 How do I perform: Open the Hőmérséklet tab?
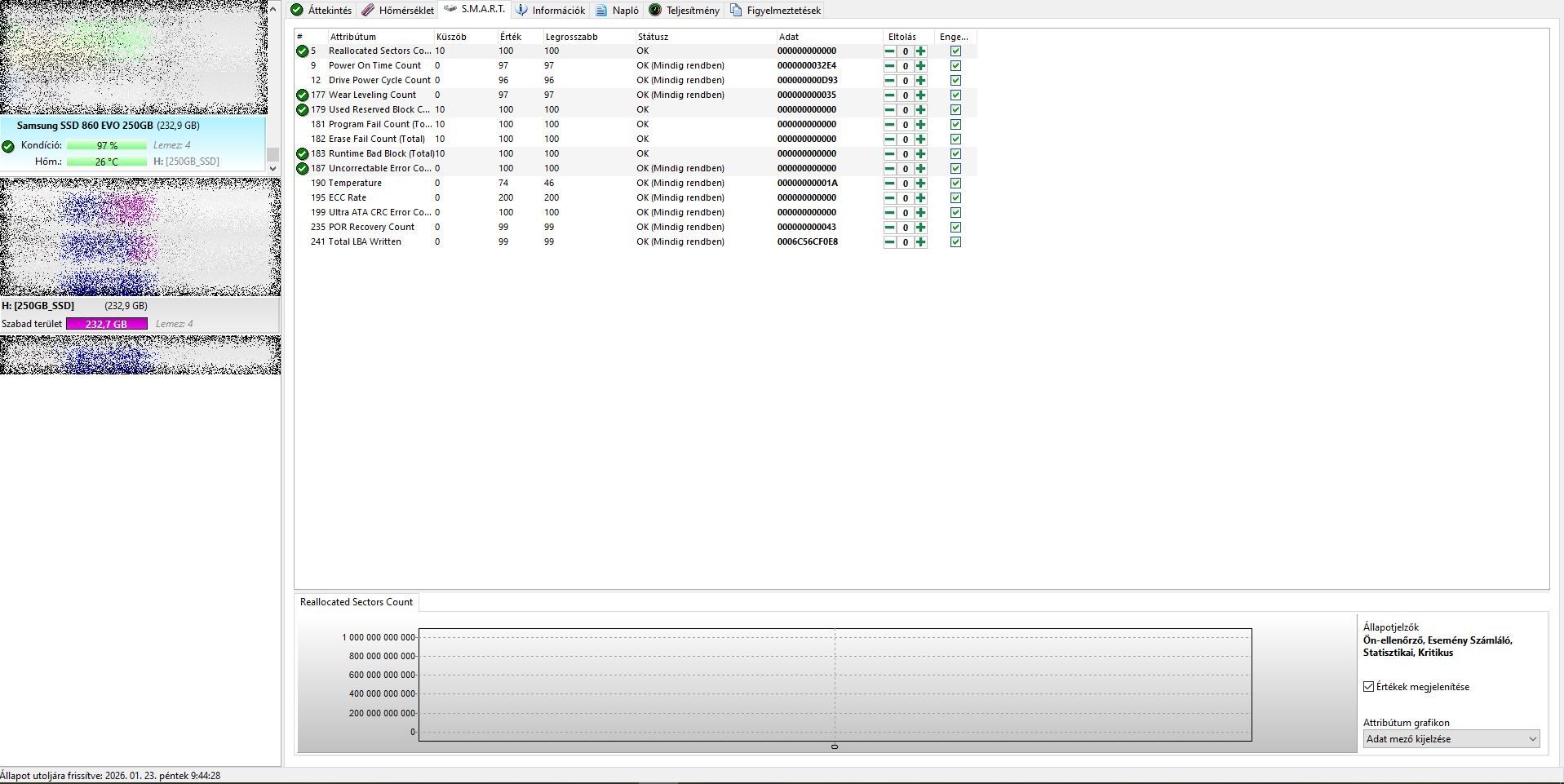pyautogui.click(x=398, y=11)
